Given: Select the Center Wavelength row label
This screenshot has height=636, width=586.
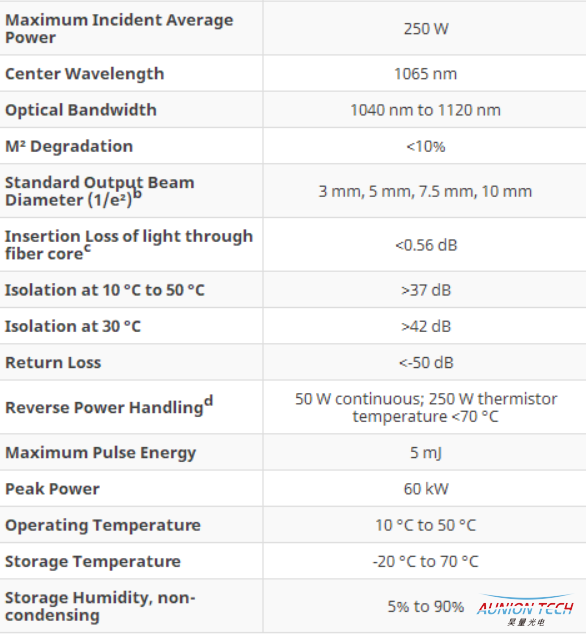Looking at the screenshot, I should (x=84, y=74).
